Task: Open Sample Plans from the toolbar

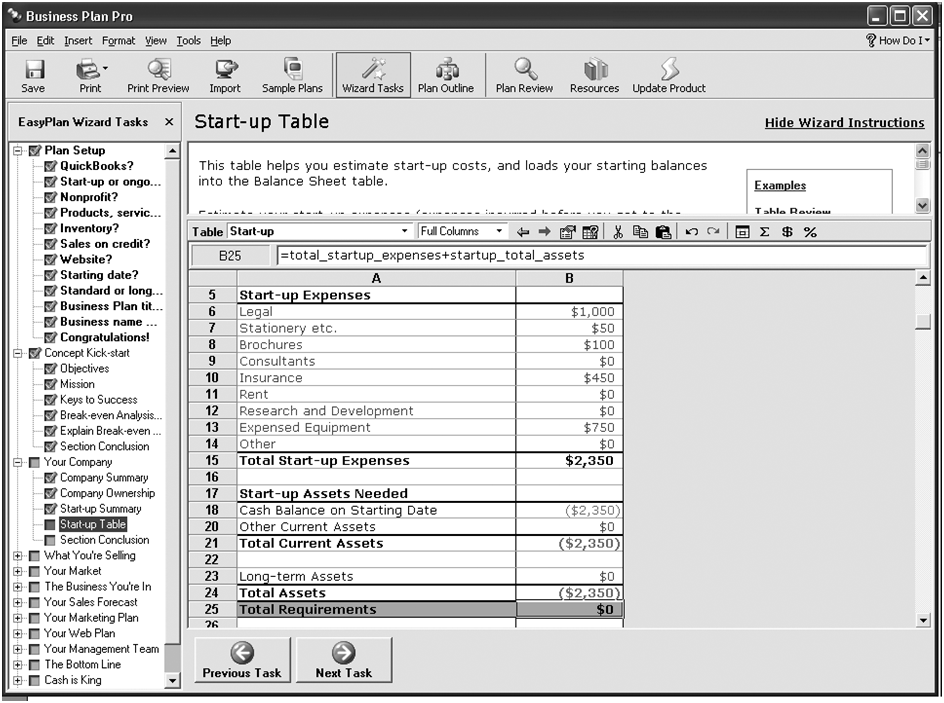Action: pos(293,75)
